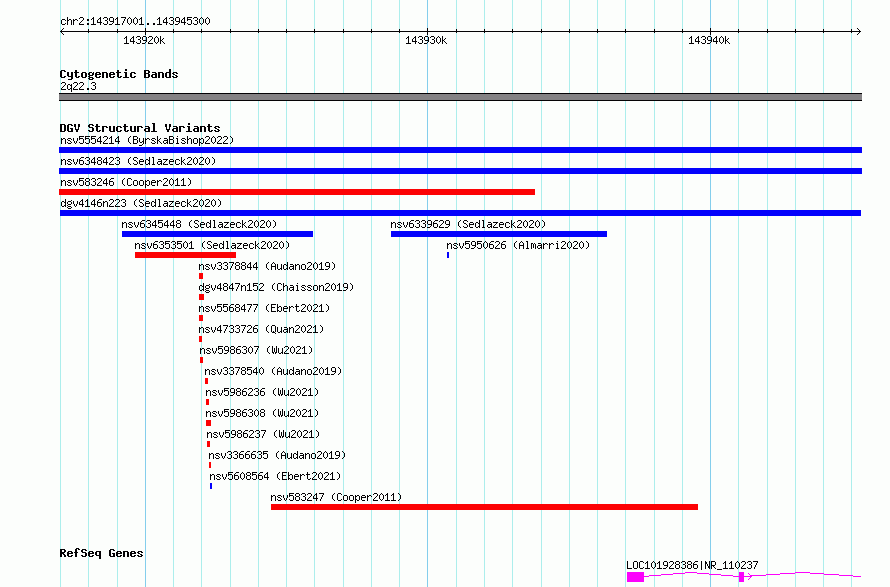Select the red mark under nsv3378844

201,276
